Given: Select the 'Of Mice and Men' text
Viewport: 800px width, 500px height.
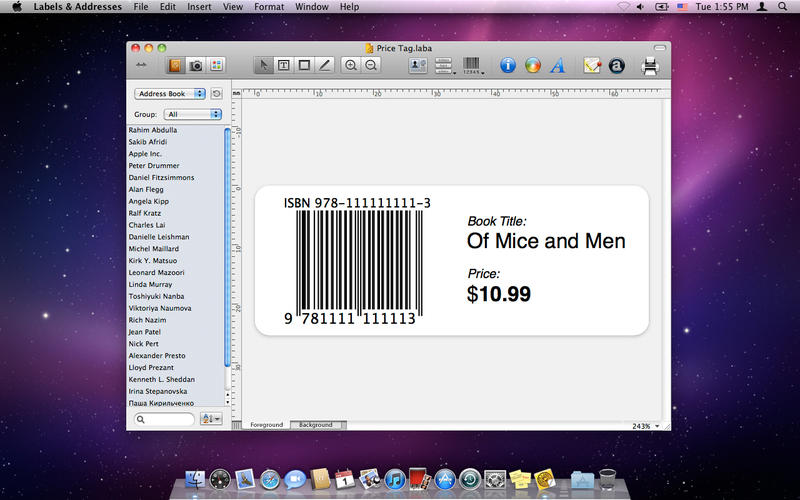Looking at the screenshot, I should pyautogui.click(x=546, y=241).
